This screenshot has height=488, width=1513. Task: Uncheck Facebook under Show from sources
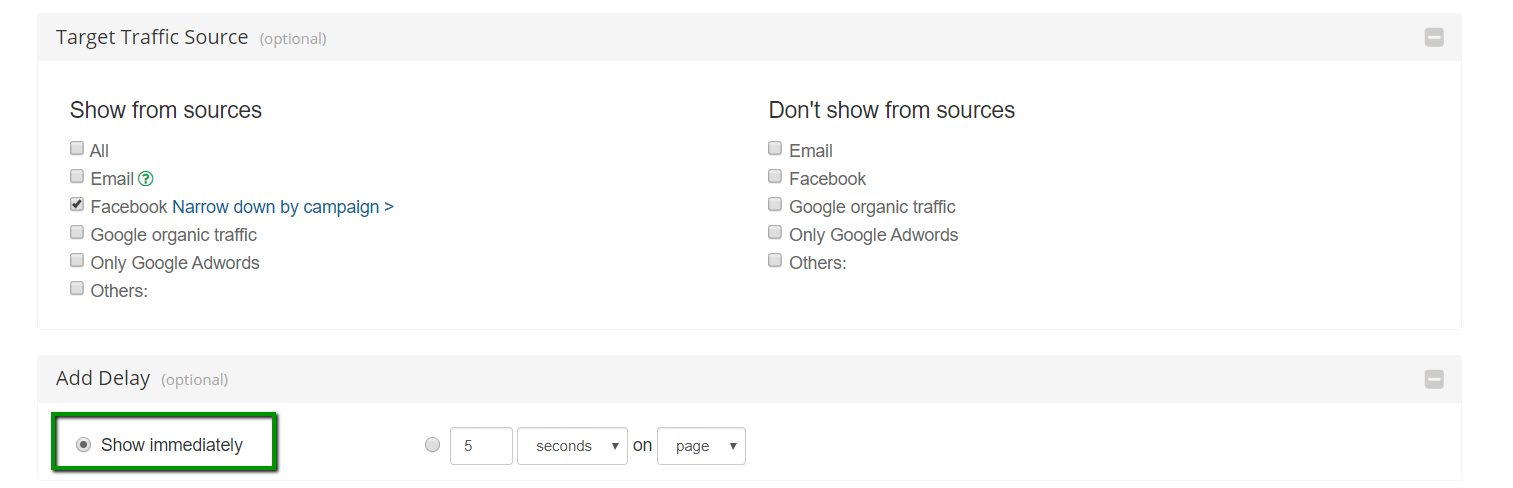(x=77, y=205)
